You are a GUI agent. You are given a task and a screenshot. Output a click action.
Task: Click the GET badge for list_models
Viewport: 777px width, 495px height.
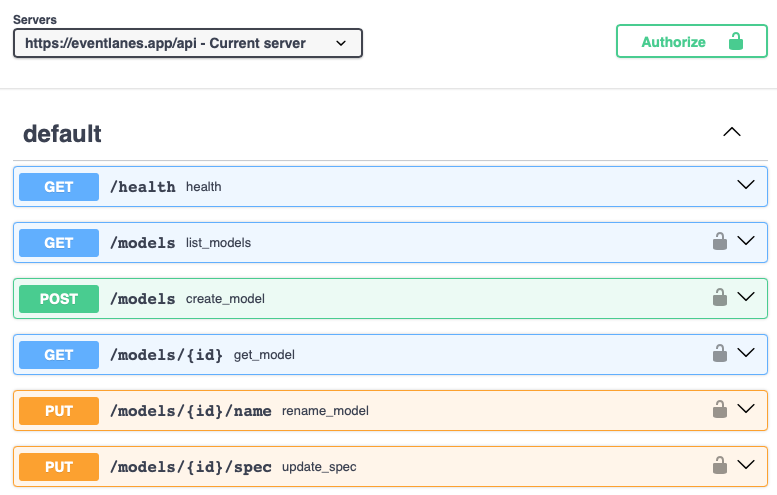point(59,243)
